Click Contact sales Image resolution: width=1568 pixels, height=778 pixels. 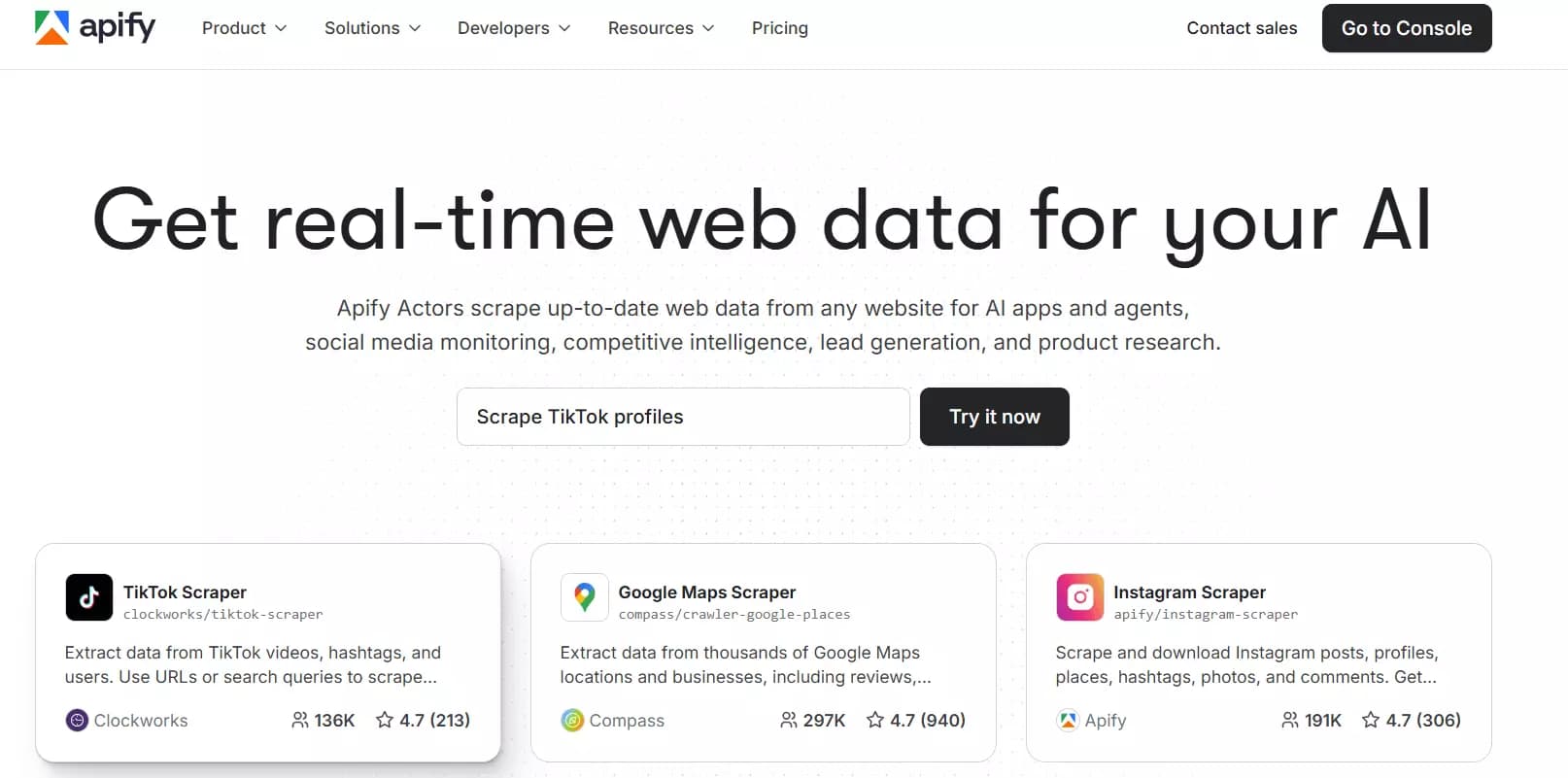pos(1241,27)
